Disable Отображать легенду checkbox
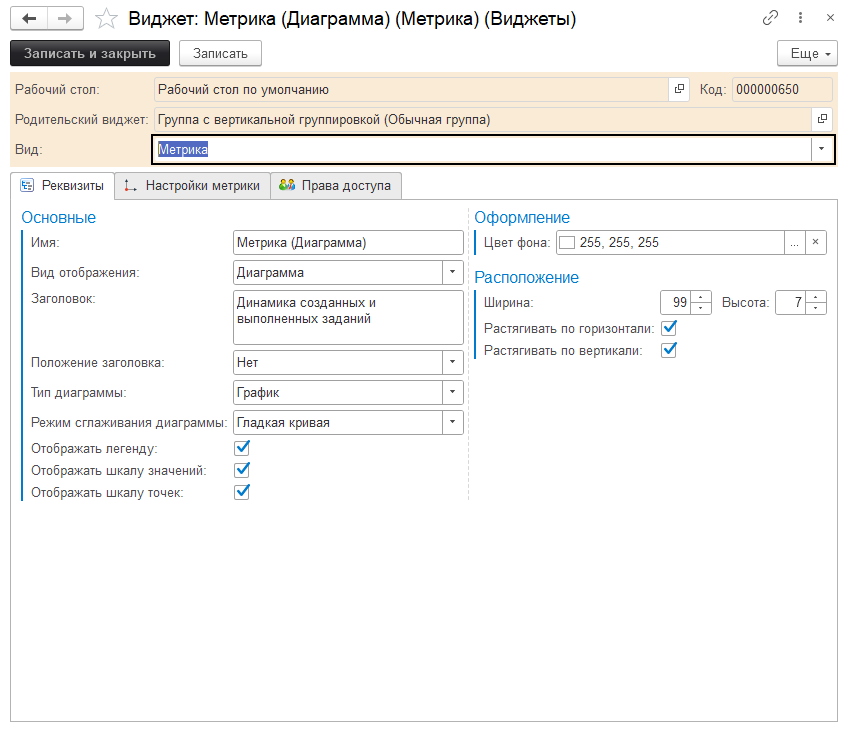This screenshot has width=856, height=732. pyautogui.click(x=241, y=448)
